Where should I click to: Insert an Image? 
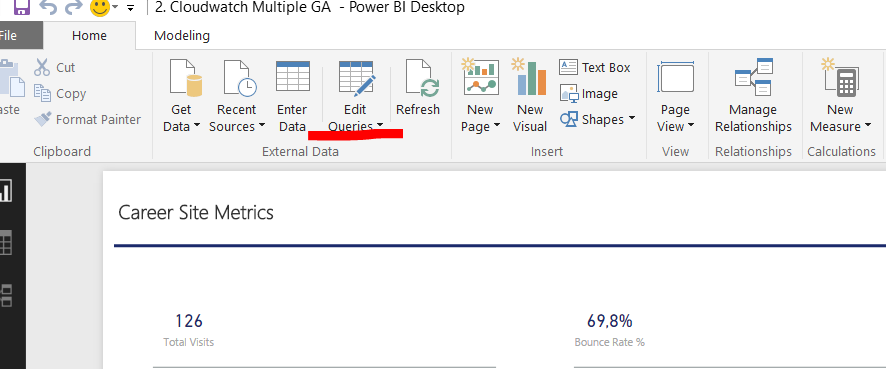point(588,94)
